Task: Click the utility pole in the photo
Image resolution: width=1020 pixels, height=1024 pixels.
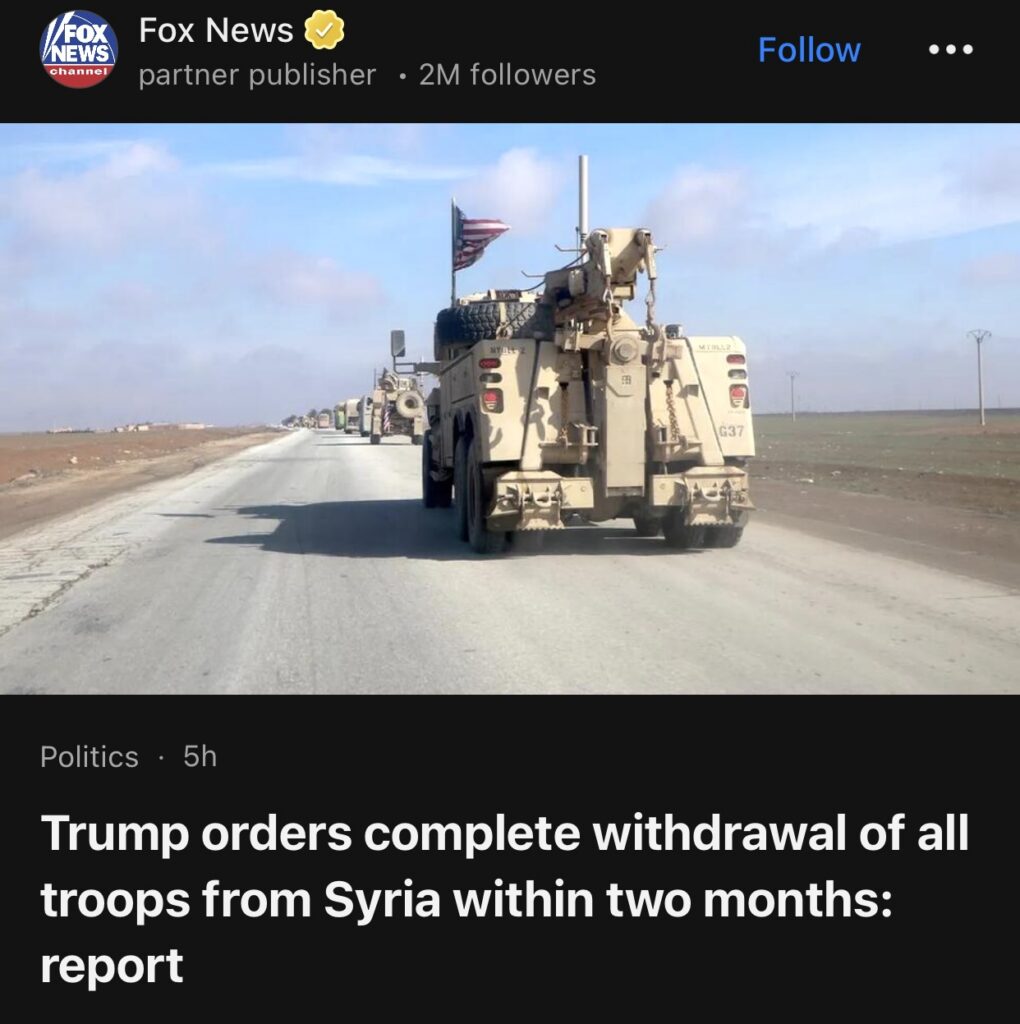Action: tap(980, 377)
